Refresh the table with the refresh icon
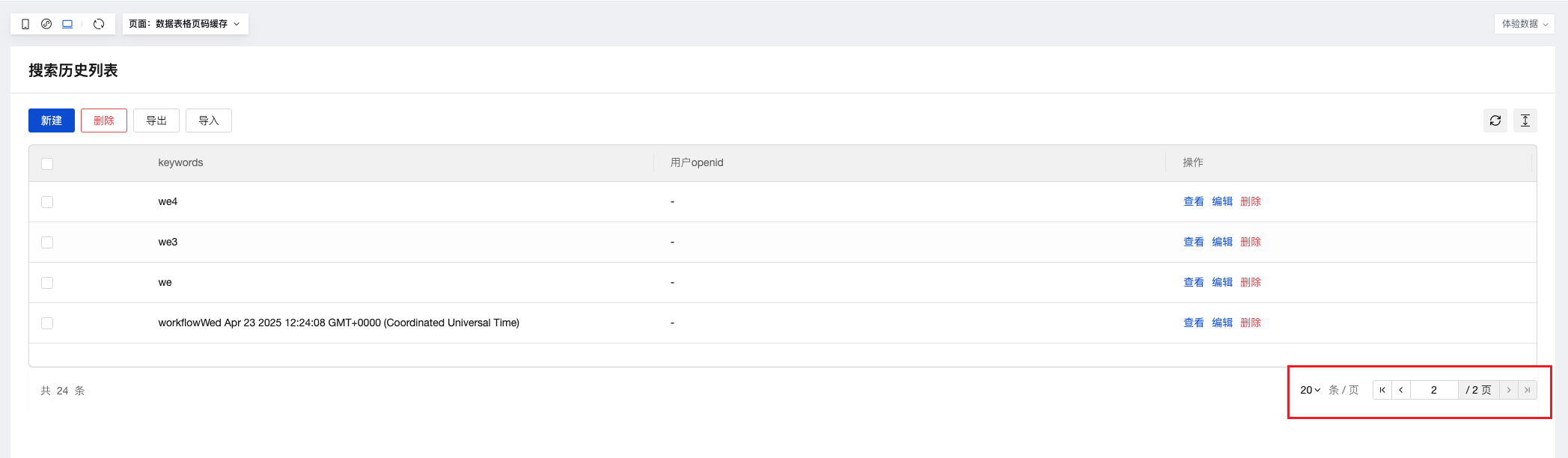The height and width of the screenshot is (458, 1568). pyautogui.click(x=1495, y=120)
